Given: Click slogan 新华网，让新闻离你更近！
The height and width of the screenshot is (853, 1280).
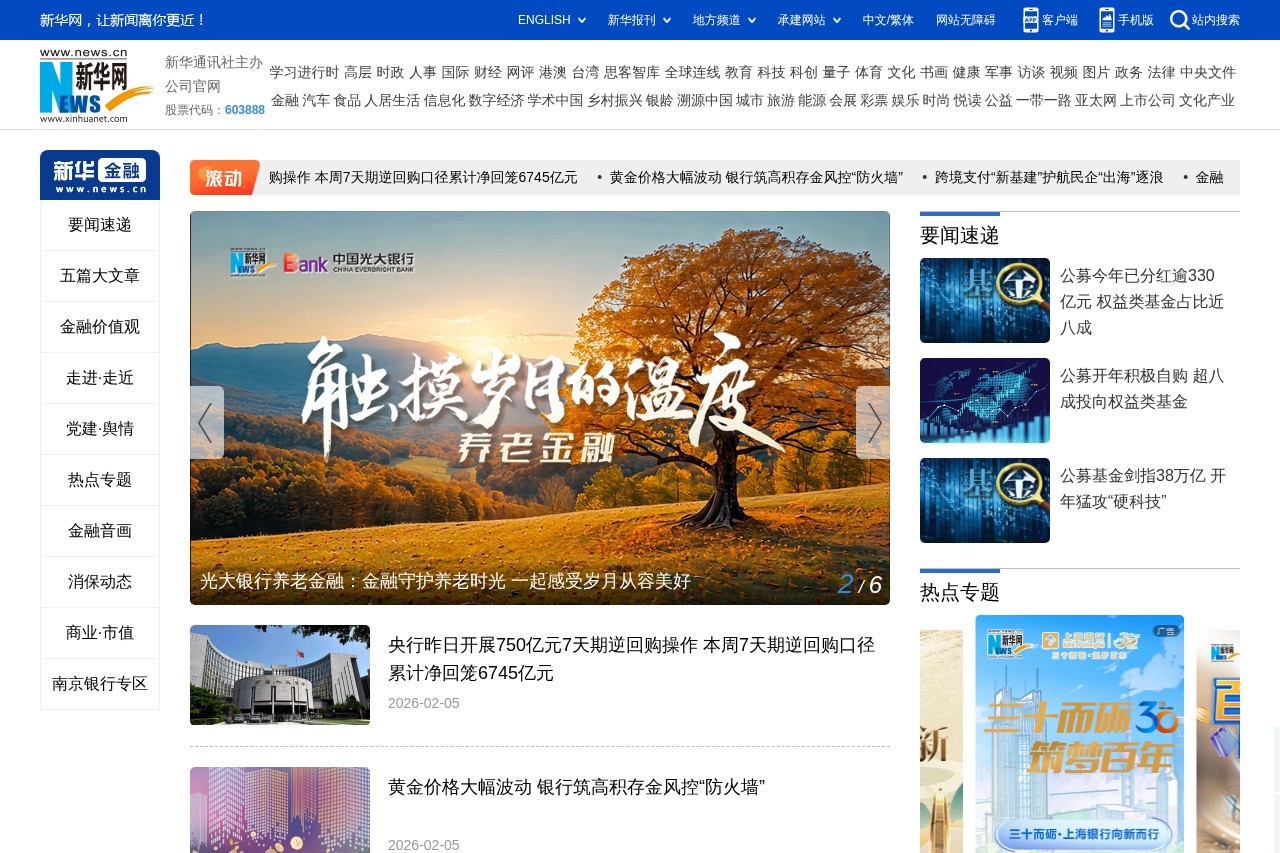Looking at the screenshot, I should point(123,20).
